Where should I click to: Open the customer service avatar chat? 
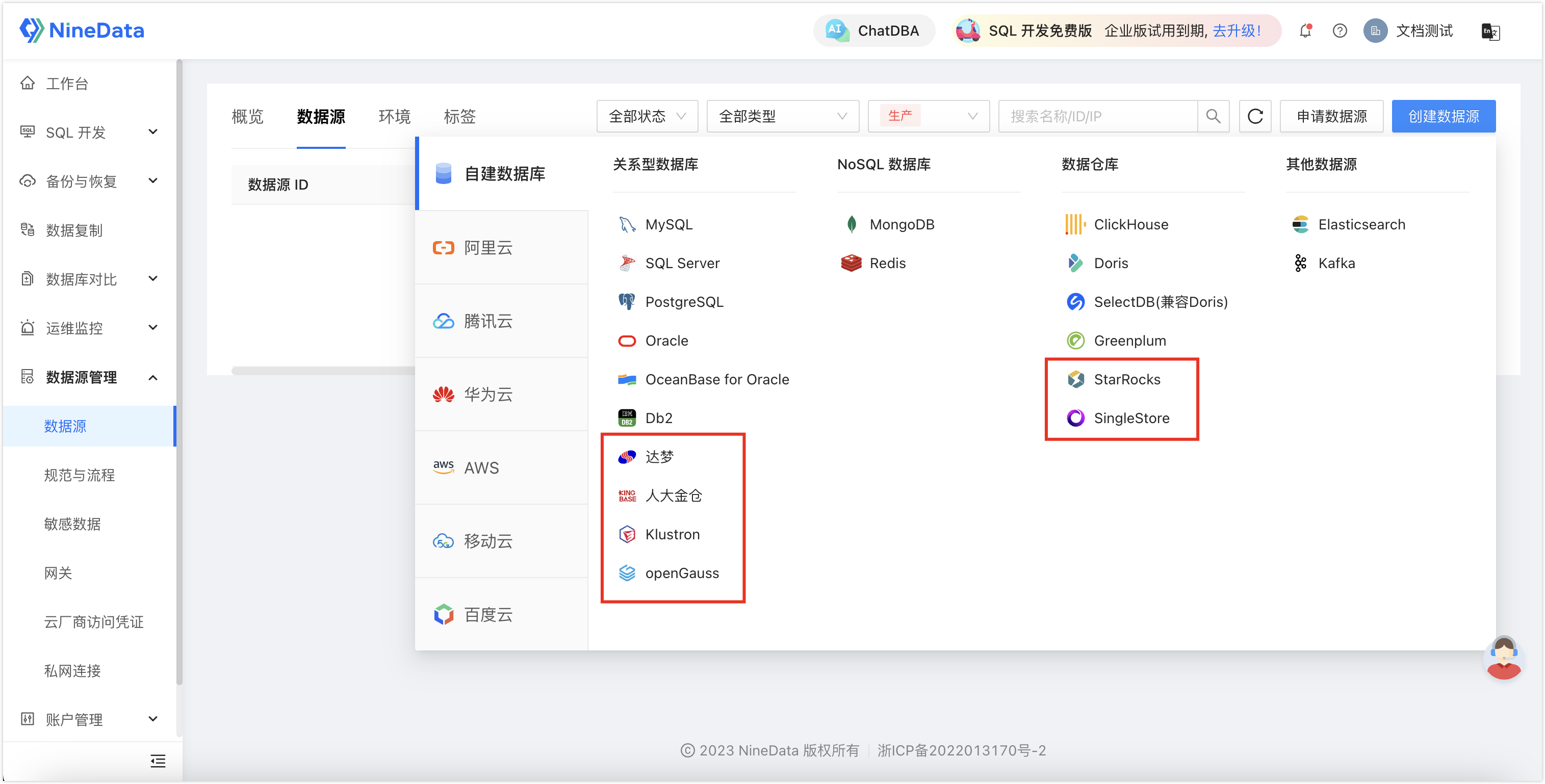[x=1504, y=658]
